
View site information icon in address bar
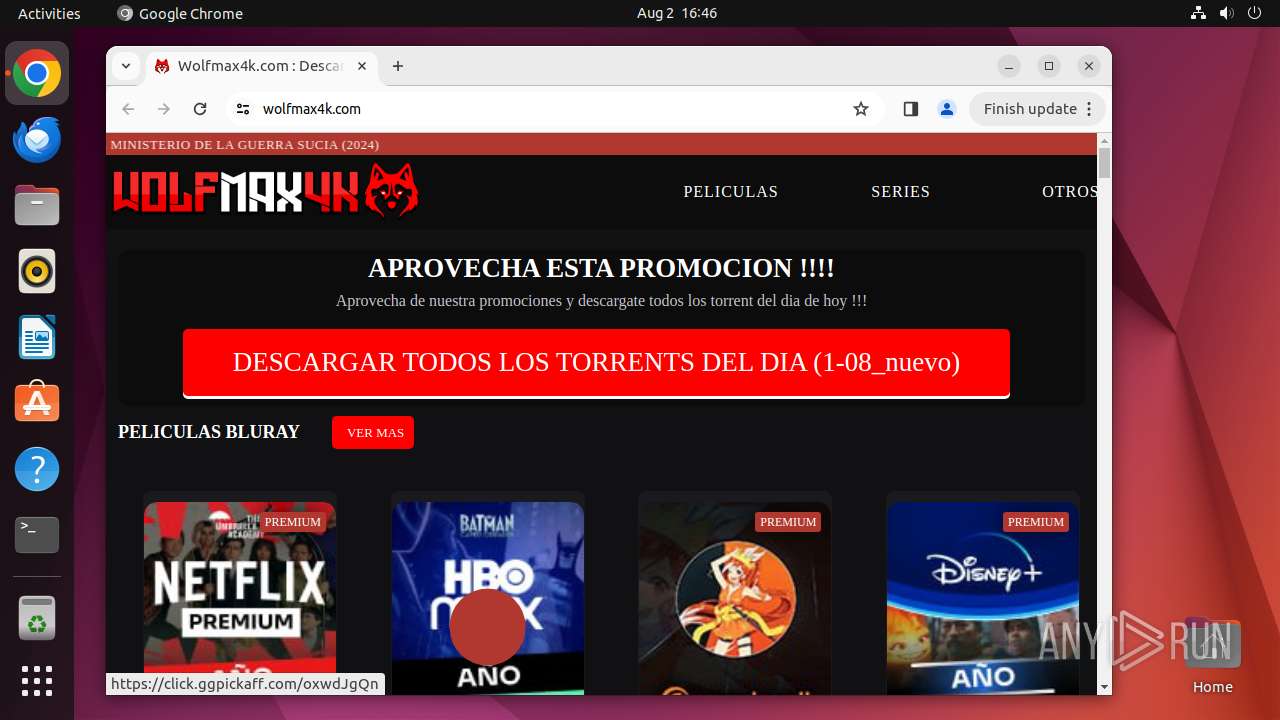242,109
